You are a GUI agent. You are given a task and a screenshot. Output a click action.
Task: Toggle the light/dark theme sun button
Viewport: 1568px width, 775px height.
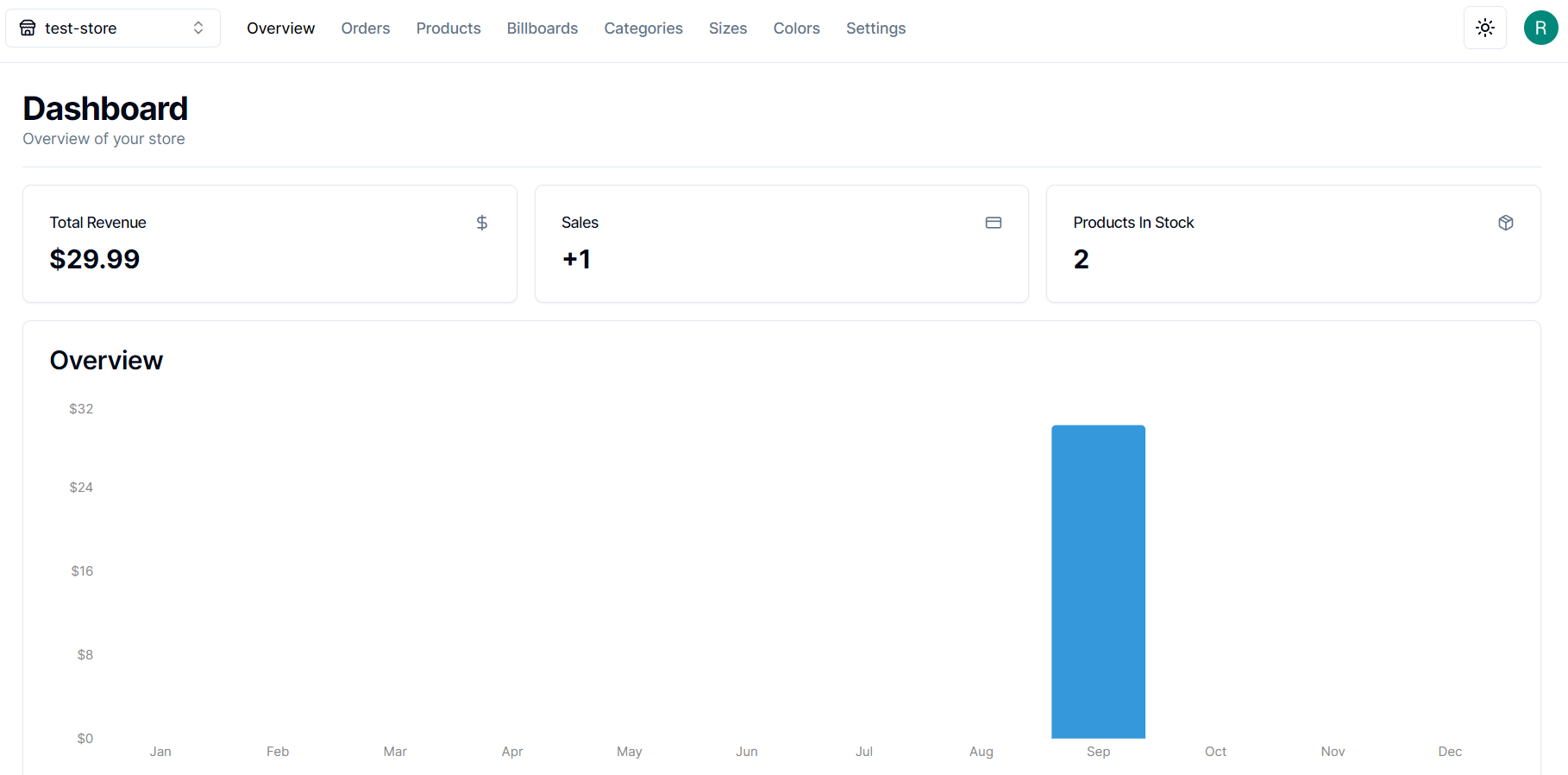pyautogui.click(x=1484, y=28)
